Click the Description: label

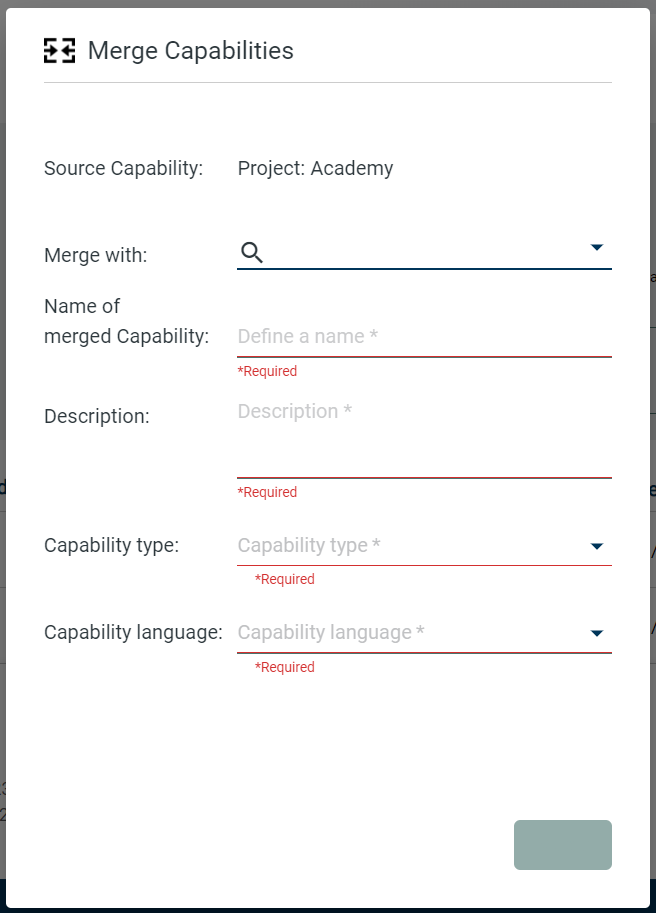[x=97, y=416]
